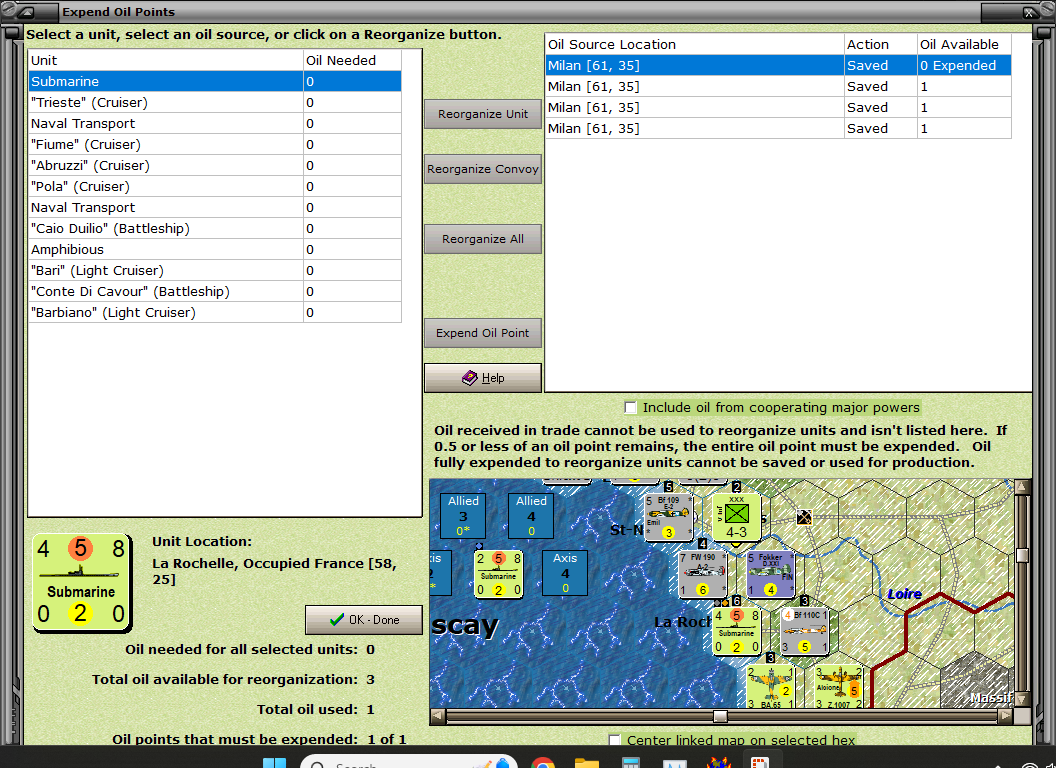Click the Oil Source Location column header
The image size is (1056, 768).
pos(694,44)
